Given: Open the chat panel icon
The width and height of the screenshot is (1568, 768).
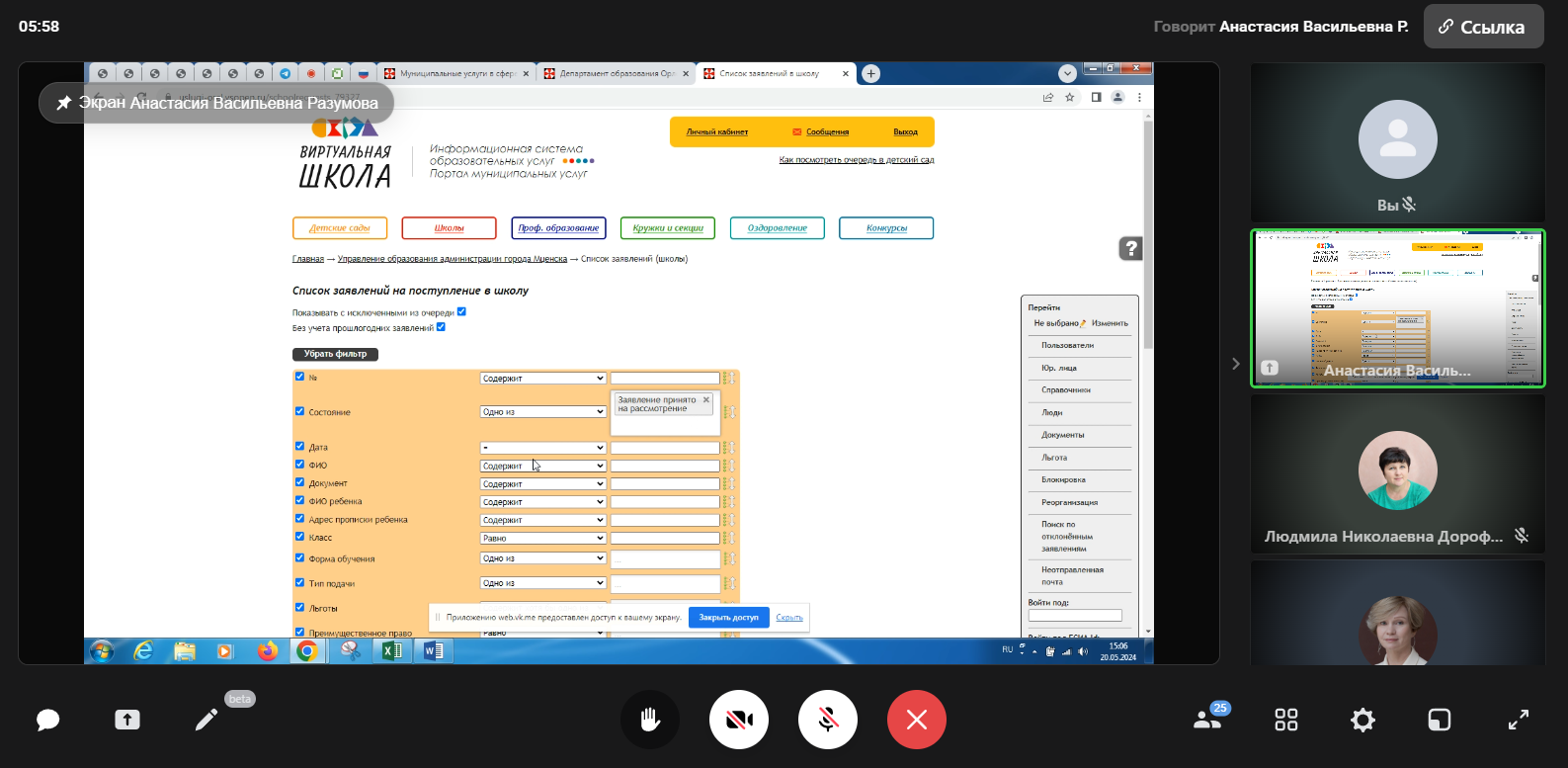Looking at the screenshot, I should click(47, 720).
